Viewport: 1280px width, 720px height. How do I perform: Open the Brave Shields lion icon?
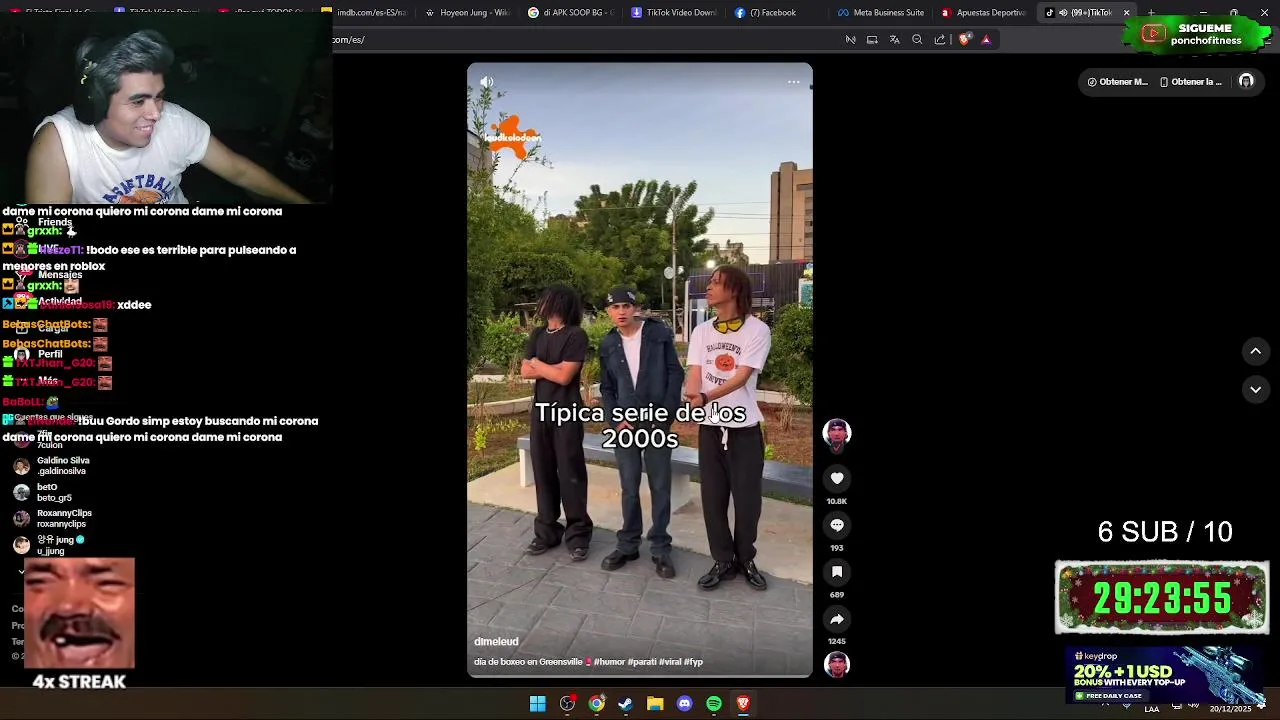(964, 40)
